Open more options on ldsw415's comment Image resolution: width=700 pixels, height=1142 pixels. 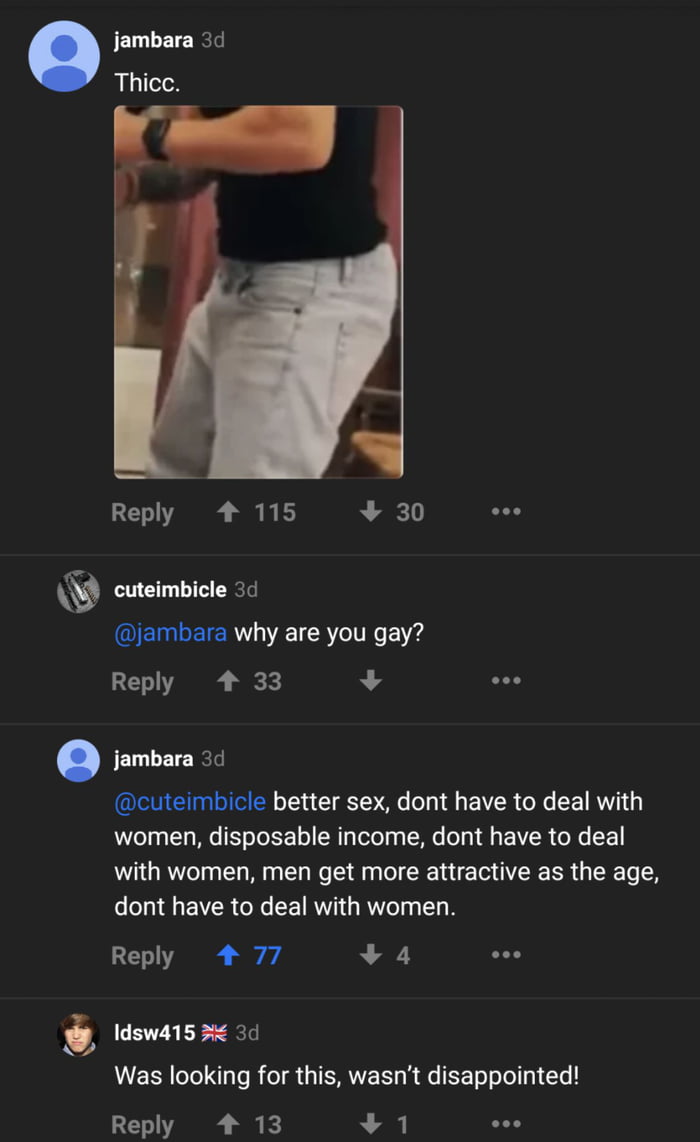click(506, 1124)
